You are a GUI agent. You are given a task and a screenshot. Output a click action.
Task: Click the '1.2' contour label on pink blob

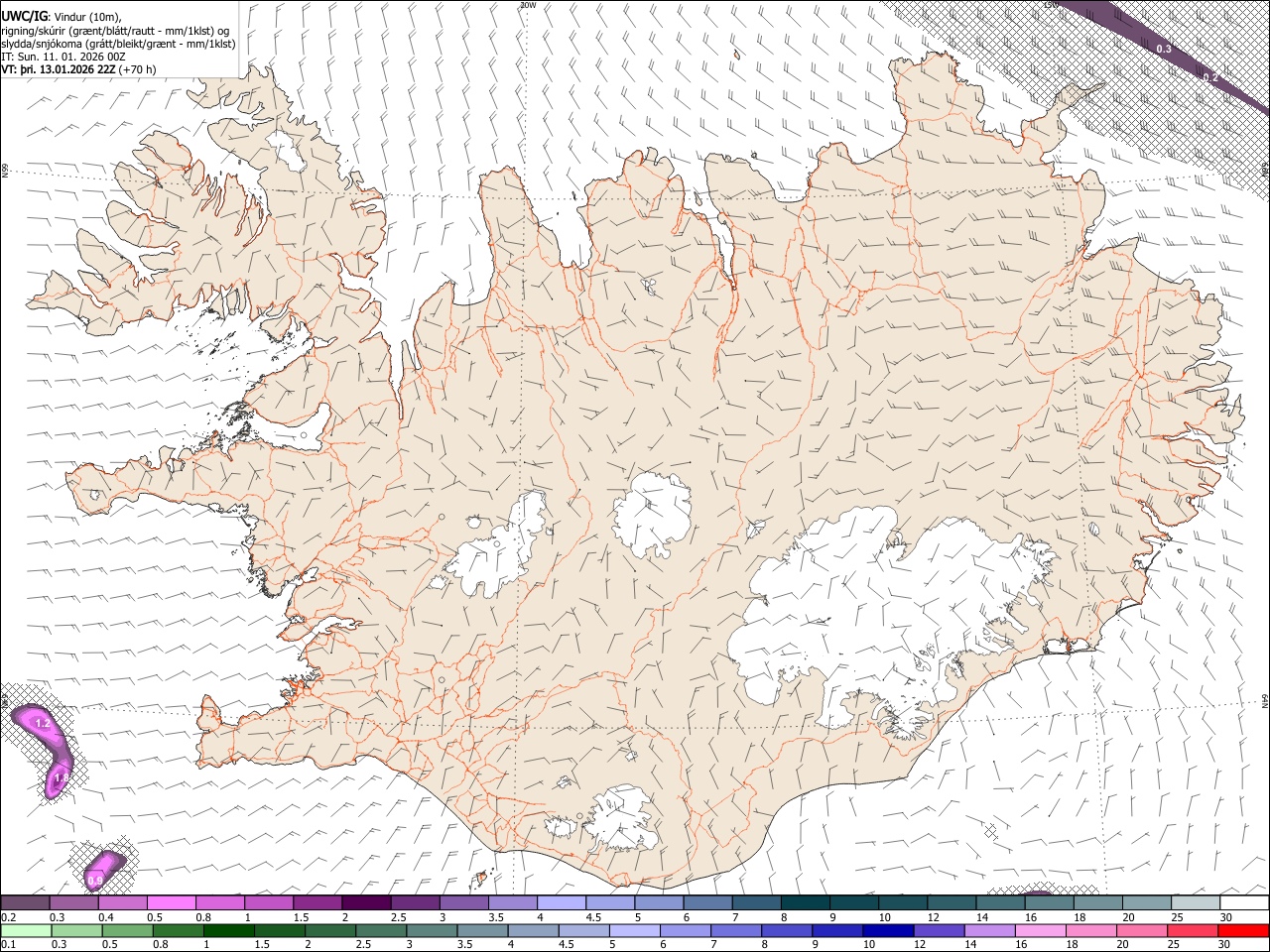point(42,724)
